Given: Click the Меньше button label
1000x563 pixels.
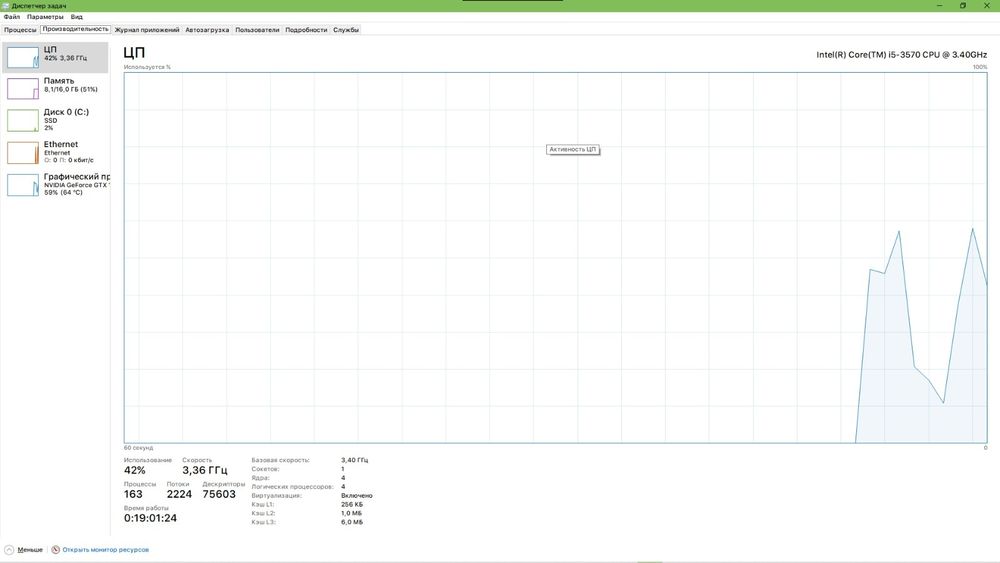Looking at the screenshot, I should (30, 550).
